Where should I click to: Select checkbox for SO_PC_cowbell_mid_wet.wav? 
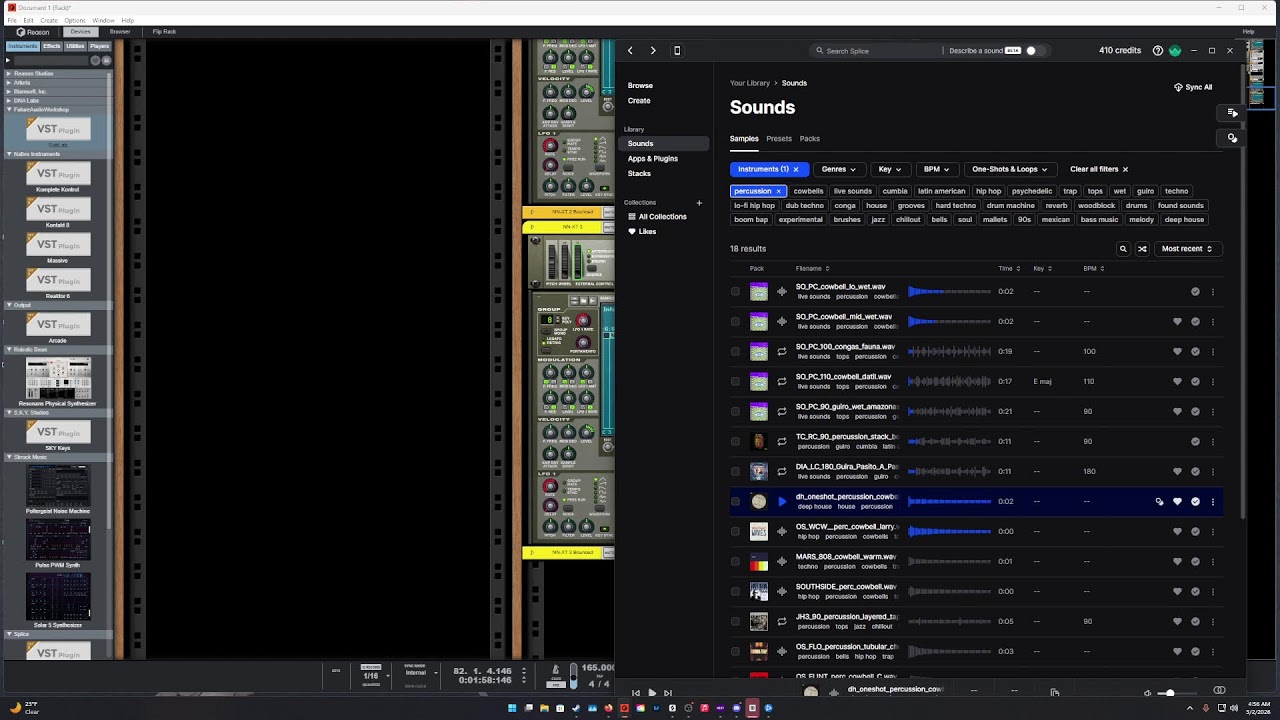coord(735,322)
